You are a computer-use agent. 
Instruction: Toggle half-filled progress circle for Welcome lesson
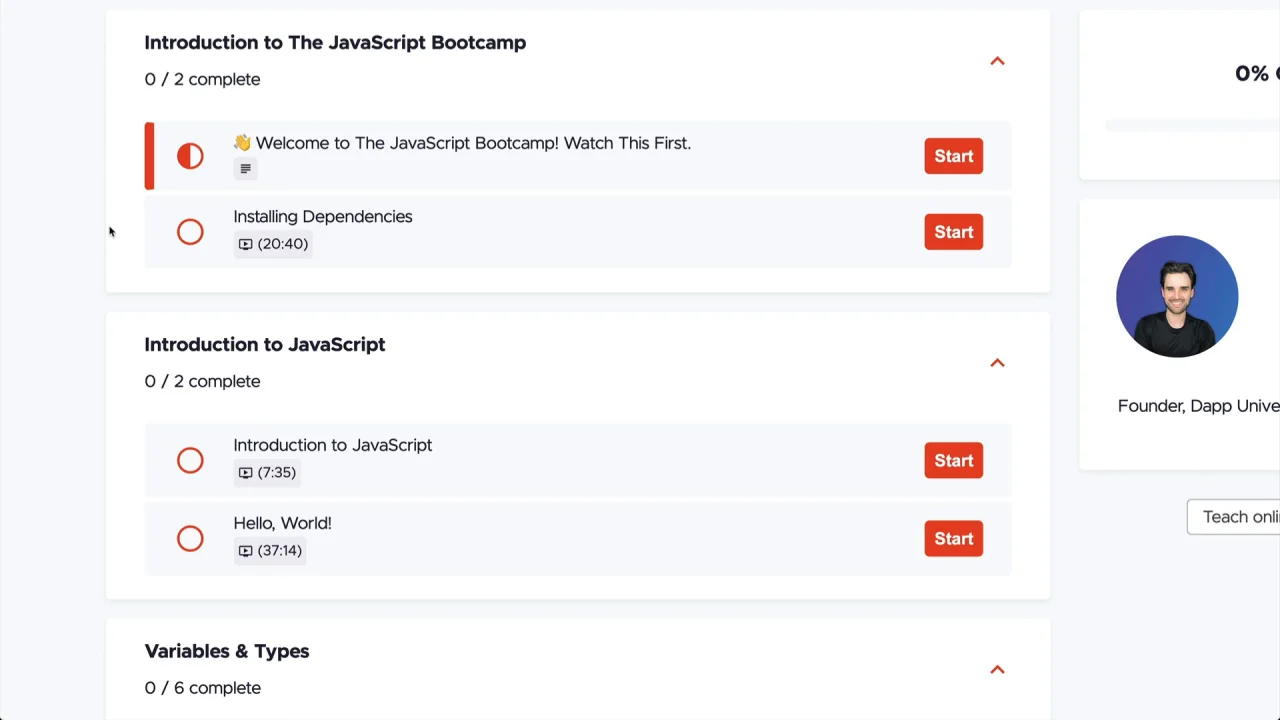pos(190,156)
